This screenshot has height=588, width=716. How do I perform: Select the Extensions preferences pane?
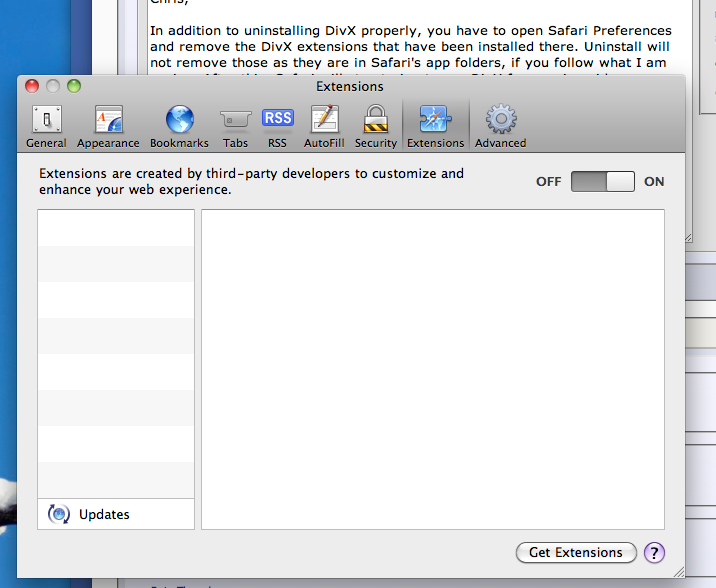[x=436, y=126]
